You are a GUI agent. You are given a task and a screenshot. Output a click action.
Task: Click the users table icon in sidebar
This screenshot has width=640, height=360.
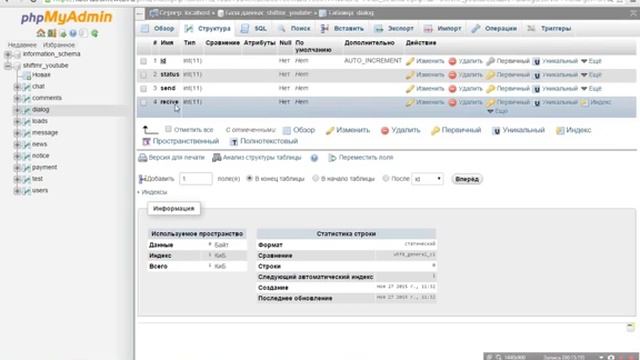click(27, 191)
